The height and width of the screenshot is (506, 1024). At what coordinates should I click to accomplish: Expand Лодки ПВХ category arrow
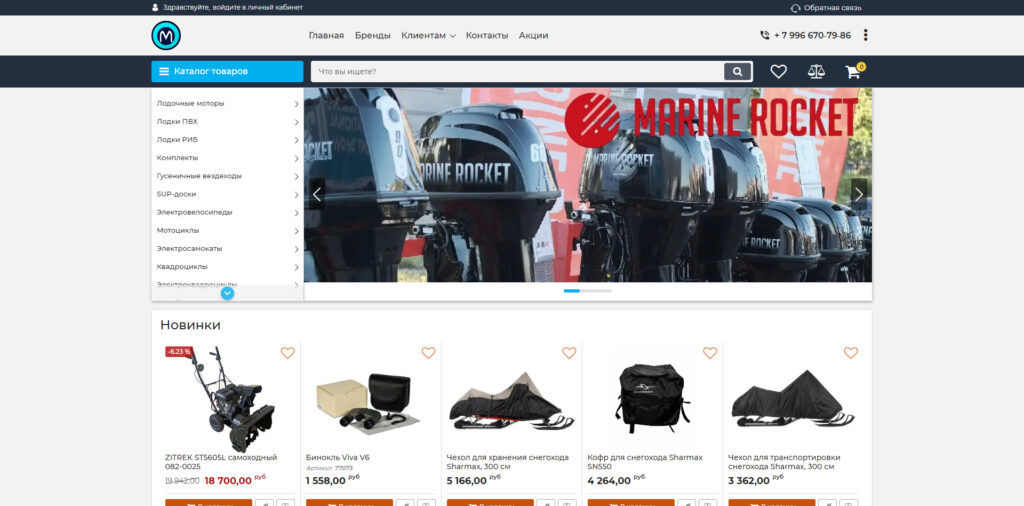click(x=296, y=122)
